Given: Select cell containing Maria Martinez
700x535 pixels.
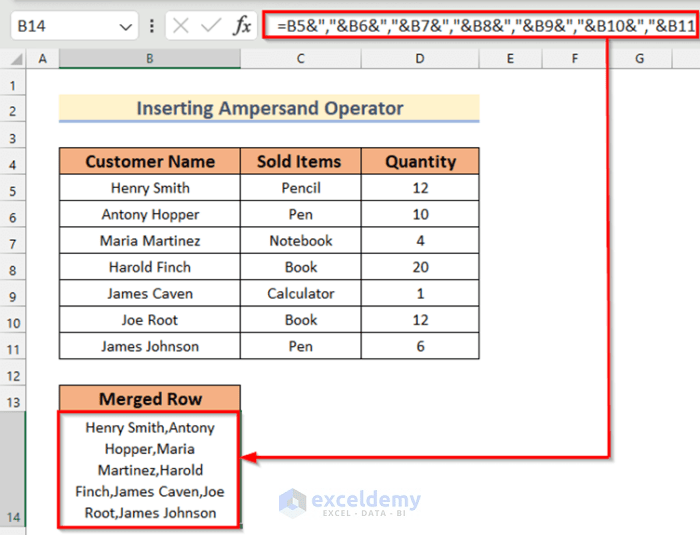Looking at the screenshot, I should (x=150, y=240).
